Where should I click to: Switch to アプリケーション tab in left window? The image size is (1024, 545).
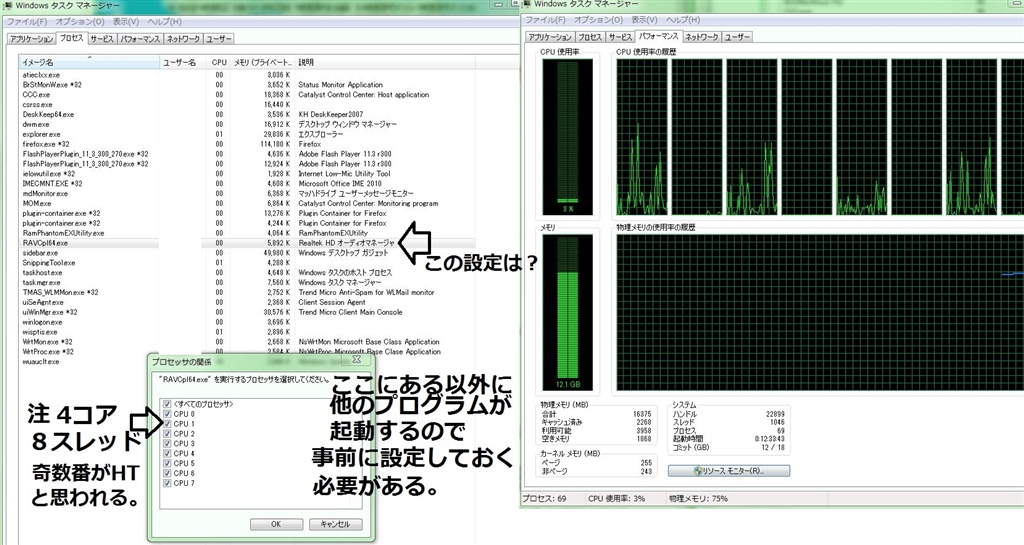tap(31, 39)
